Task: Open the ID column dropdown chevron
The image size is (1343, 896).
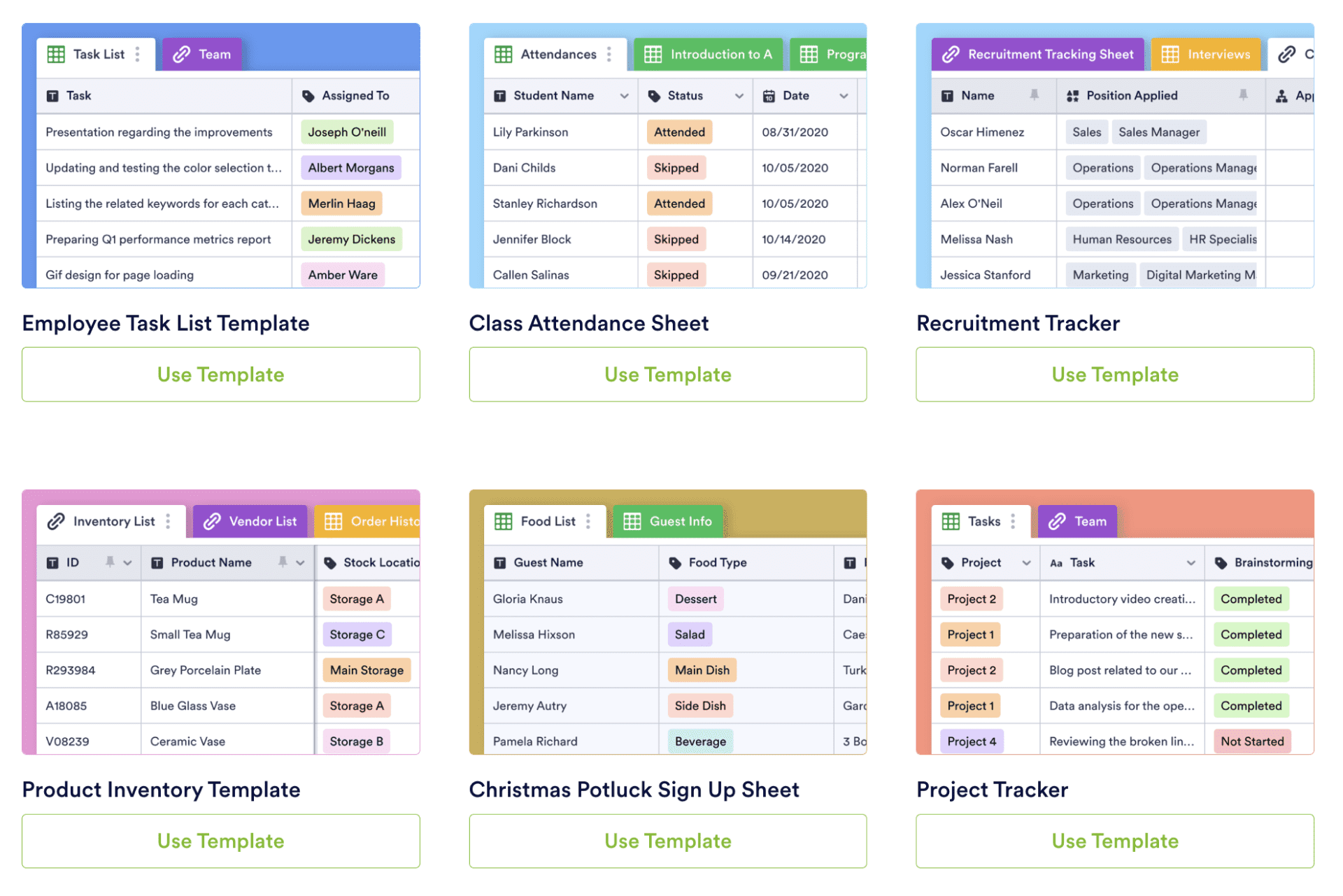Action: pyautogui.click(x=127, y=563)
